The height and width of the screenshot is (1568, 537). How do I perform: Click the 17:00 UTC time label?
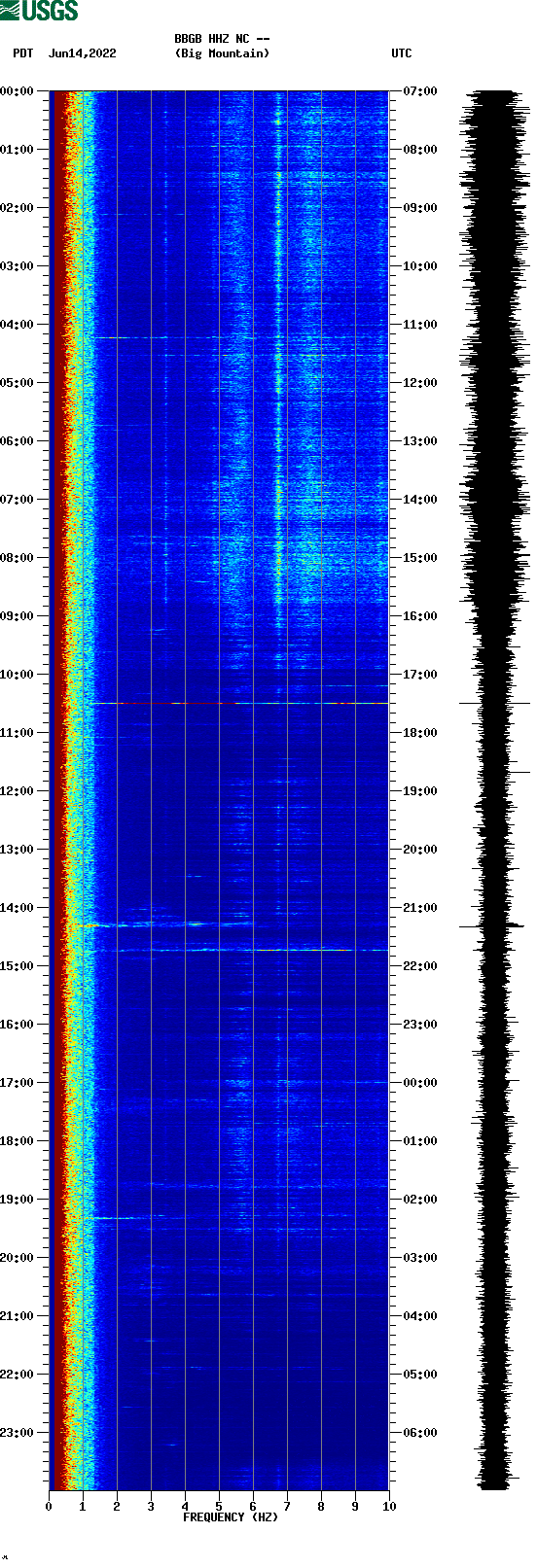(x=420, y=675)
